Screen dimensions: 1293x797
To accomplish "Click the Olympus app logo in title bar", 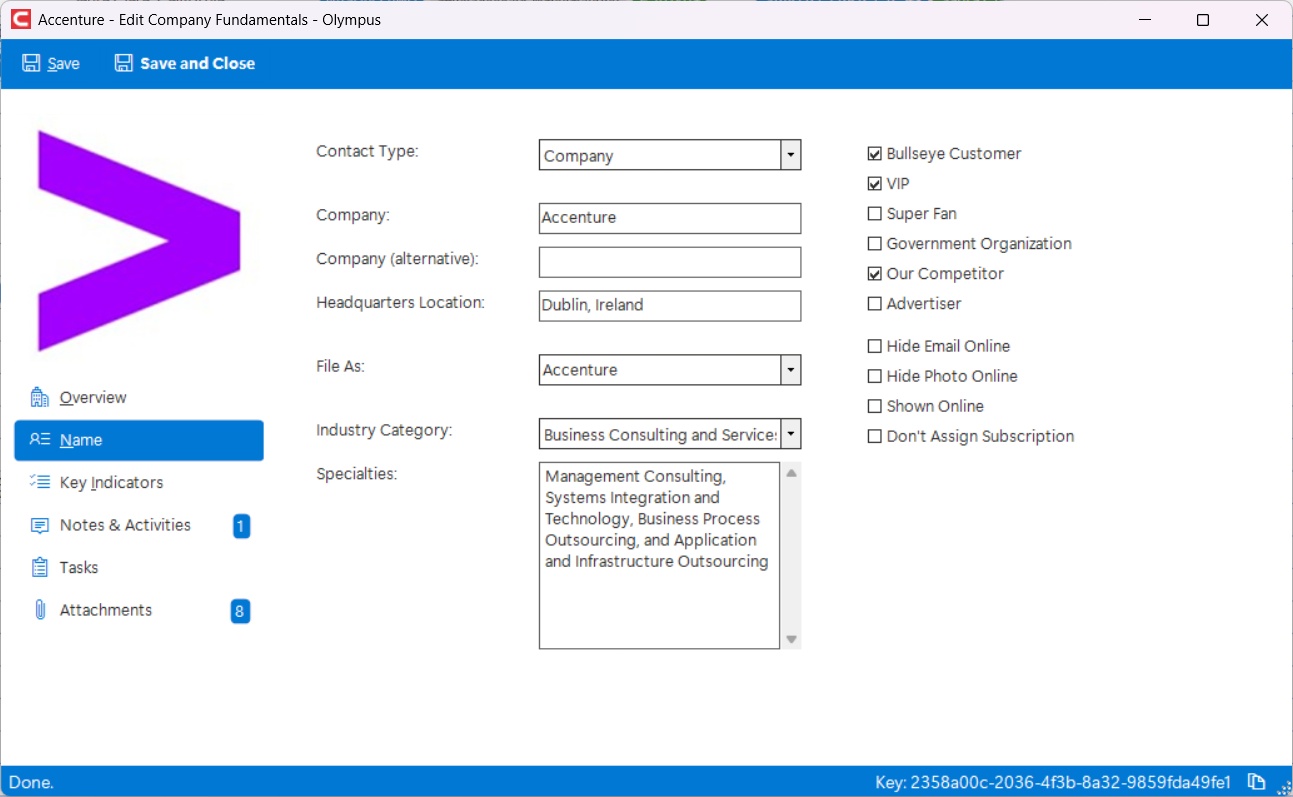I will tap(20, 19).
